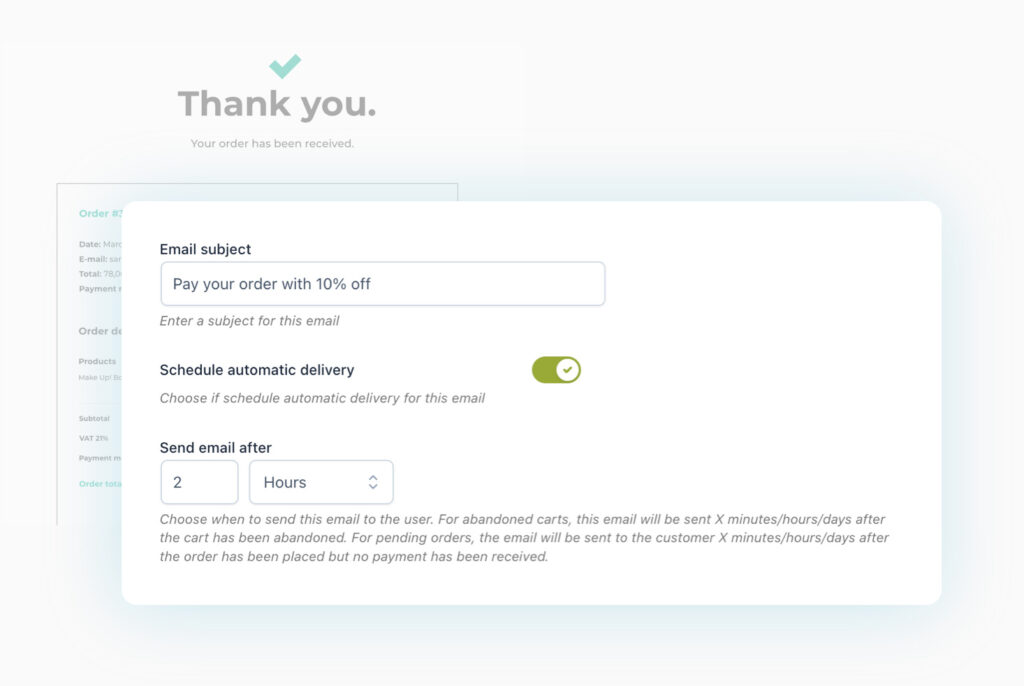1024x686 pixels.
Task: Click the Products section of the order details
Action: coord(97,361)
